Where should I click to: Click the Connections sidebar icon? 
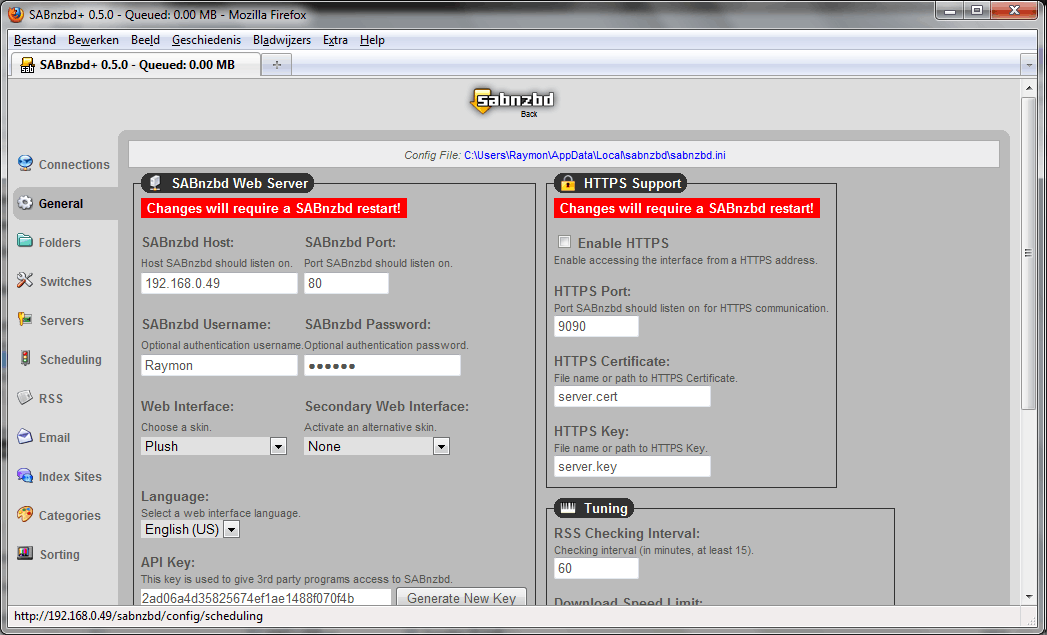25,164
